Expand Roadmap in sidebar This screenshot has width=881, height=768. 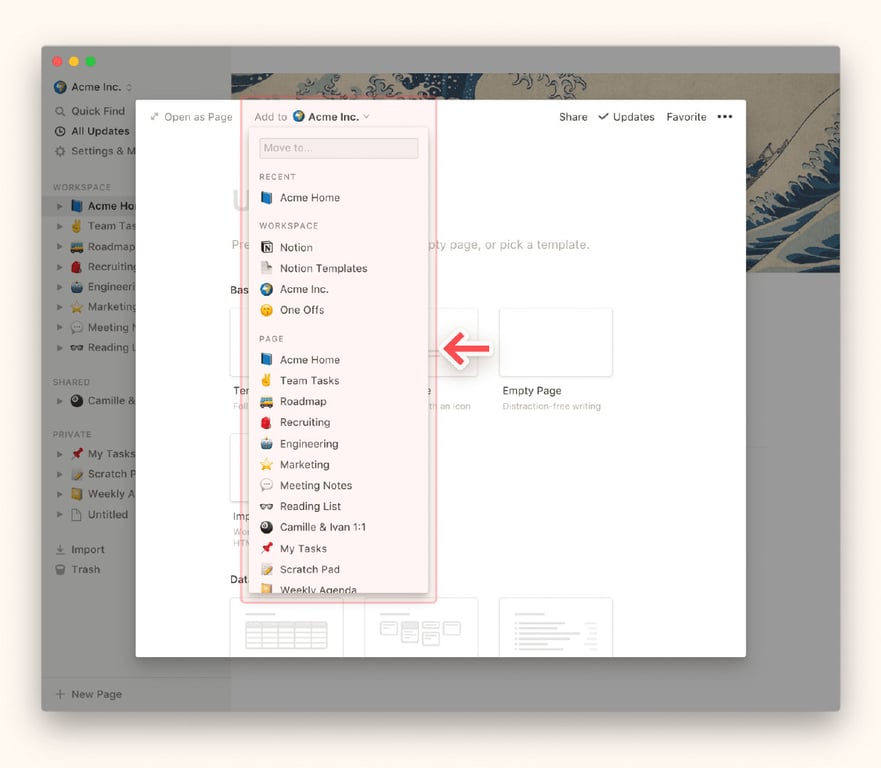[60, 246]
